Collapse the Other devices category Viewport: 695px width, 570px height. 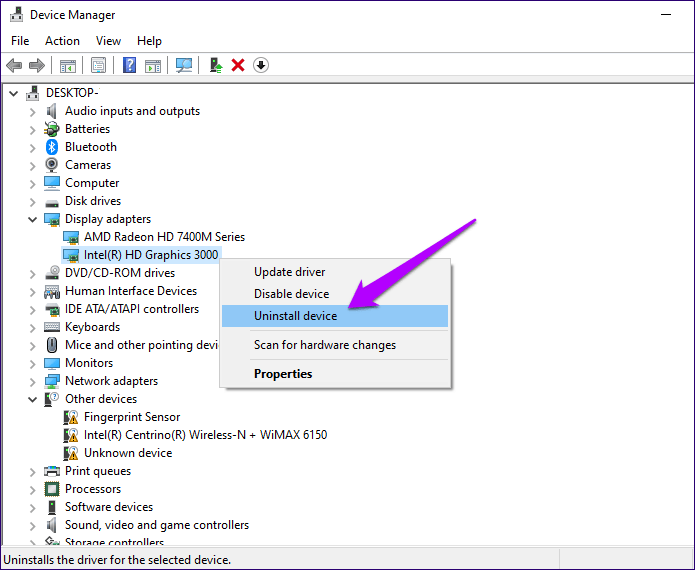coord(32,399)
